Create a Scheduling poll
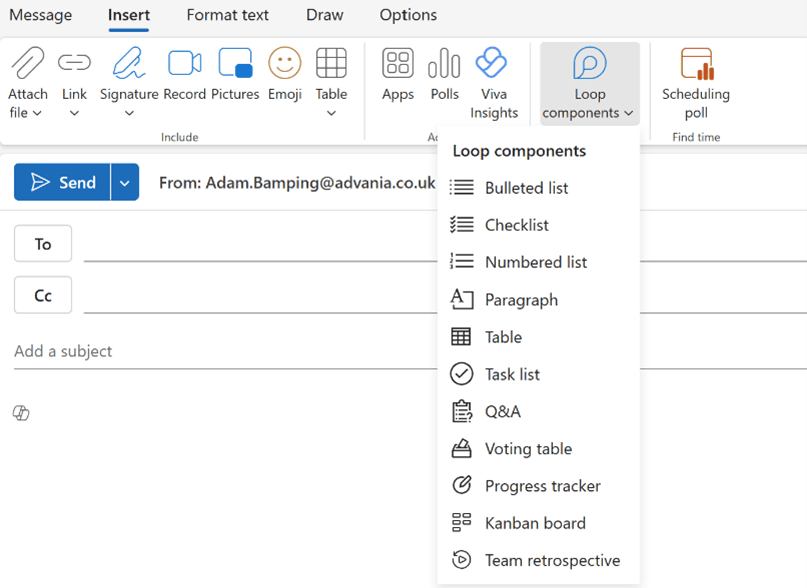Image resolution: width=807 pixels, height=588 pixels. [x=696, y=82]
